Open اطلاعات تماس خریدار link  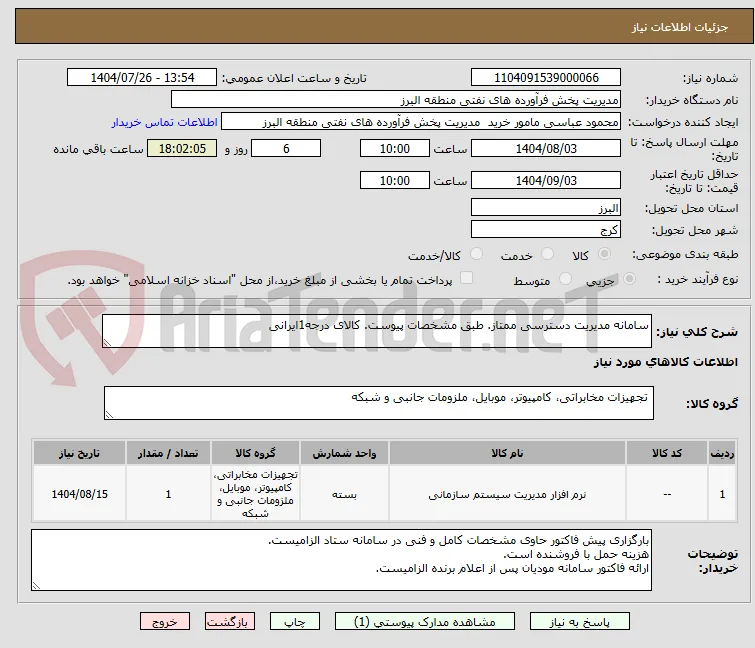(x=165, y=122)
